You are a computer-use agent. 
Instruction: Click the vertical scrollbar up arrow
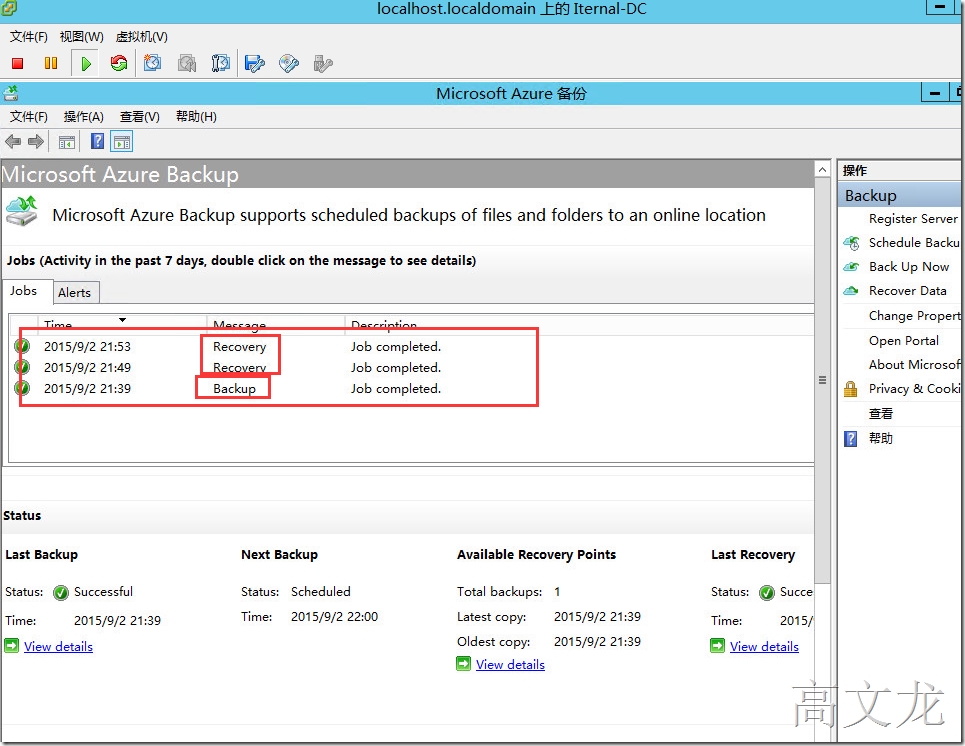[822, 169]
